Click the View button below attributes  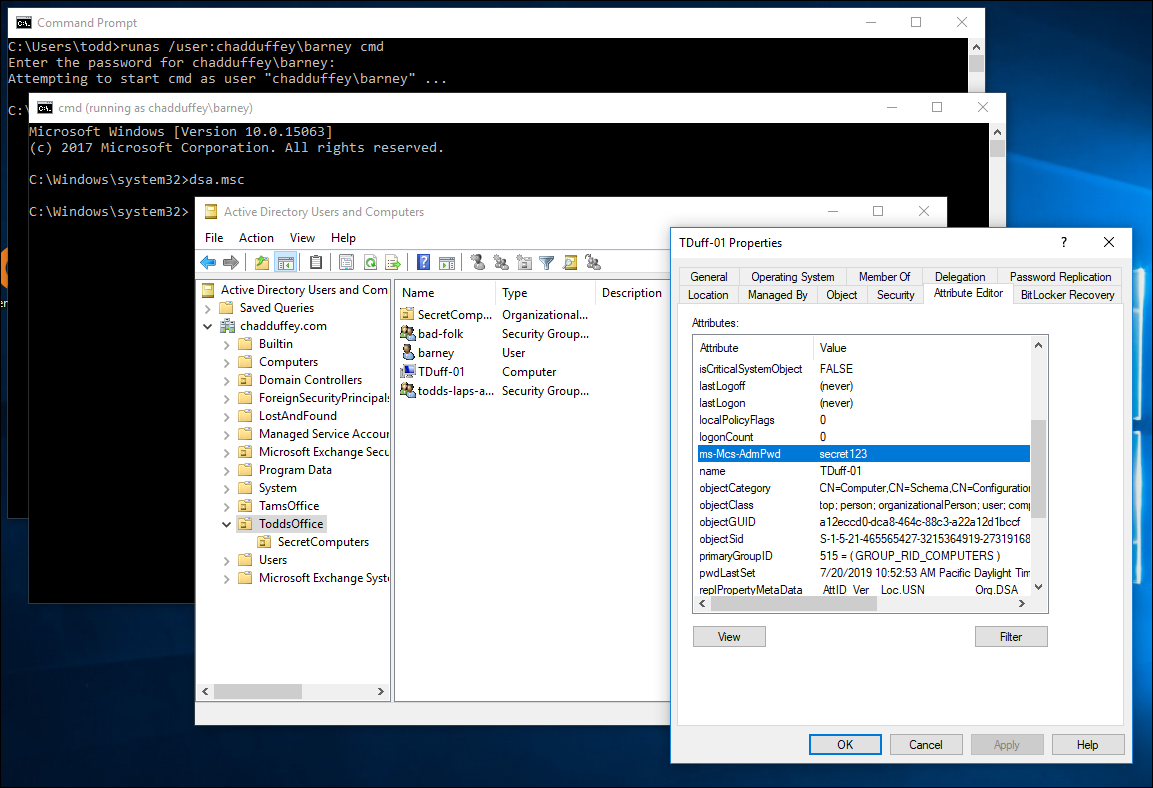click(729, 637)
